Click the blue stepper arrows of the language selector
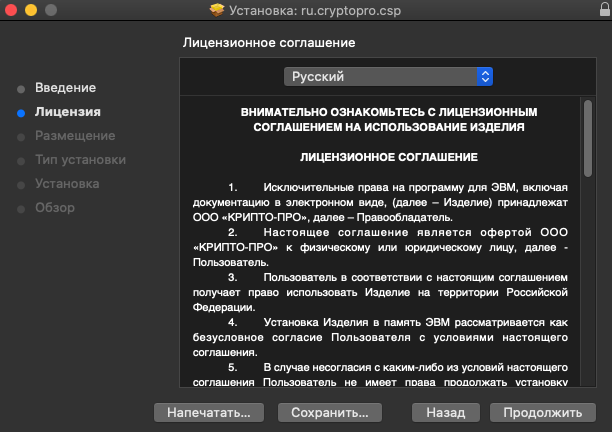Image resolution: width=612 pixels, height=432 pixels. tap(485, 76)
